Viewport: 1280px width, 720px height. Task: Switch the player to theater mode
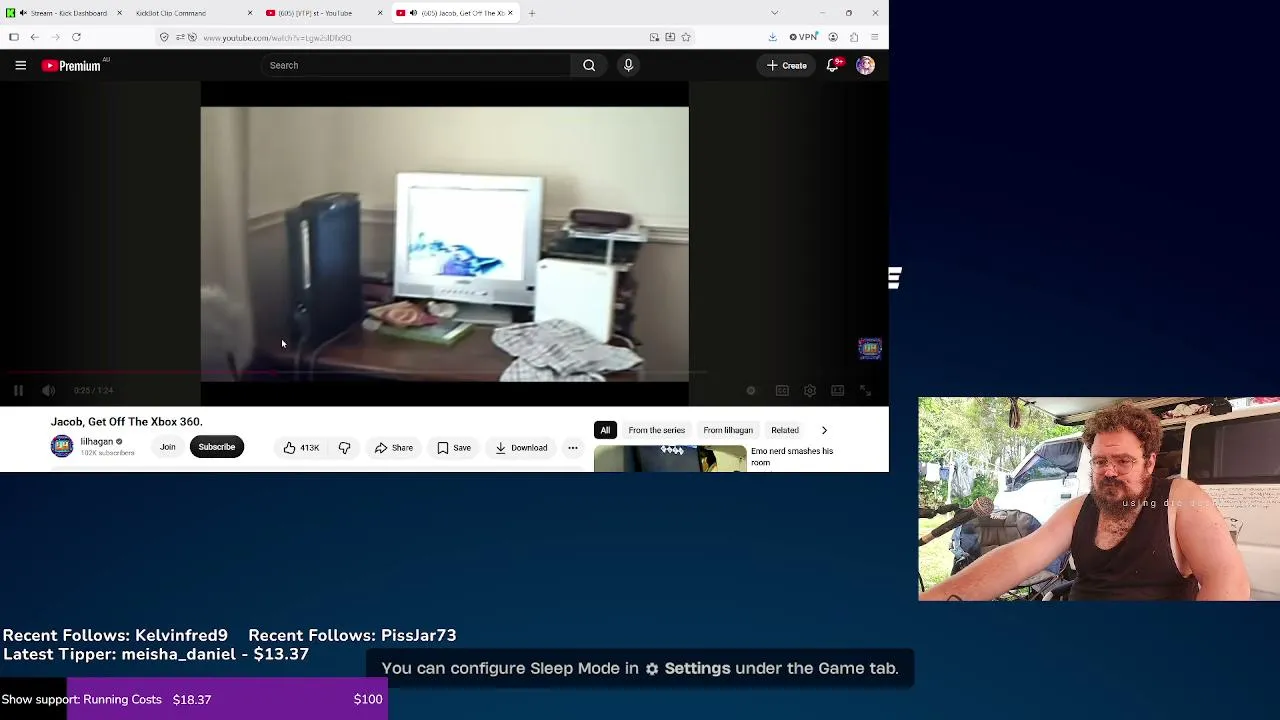coord(838,391)
